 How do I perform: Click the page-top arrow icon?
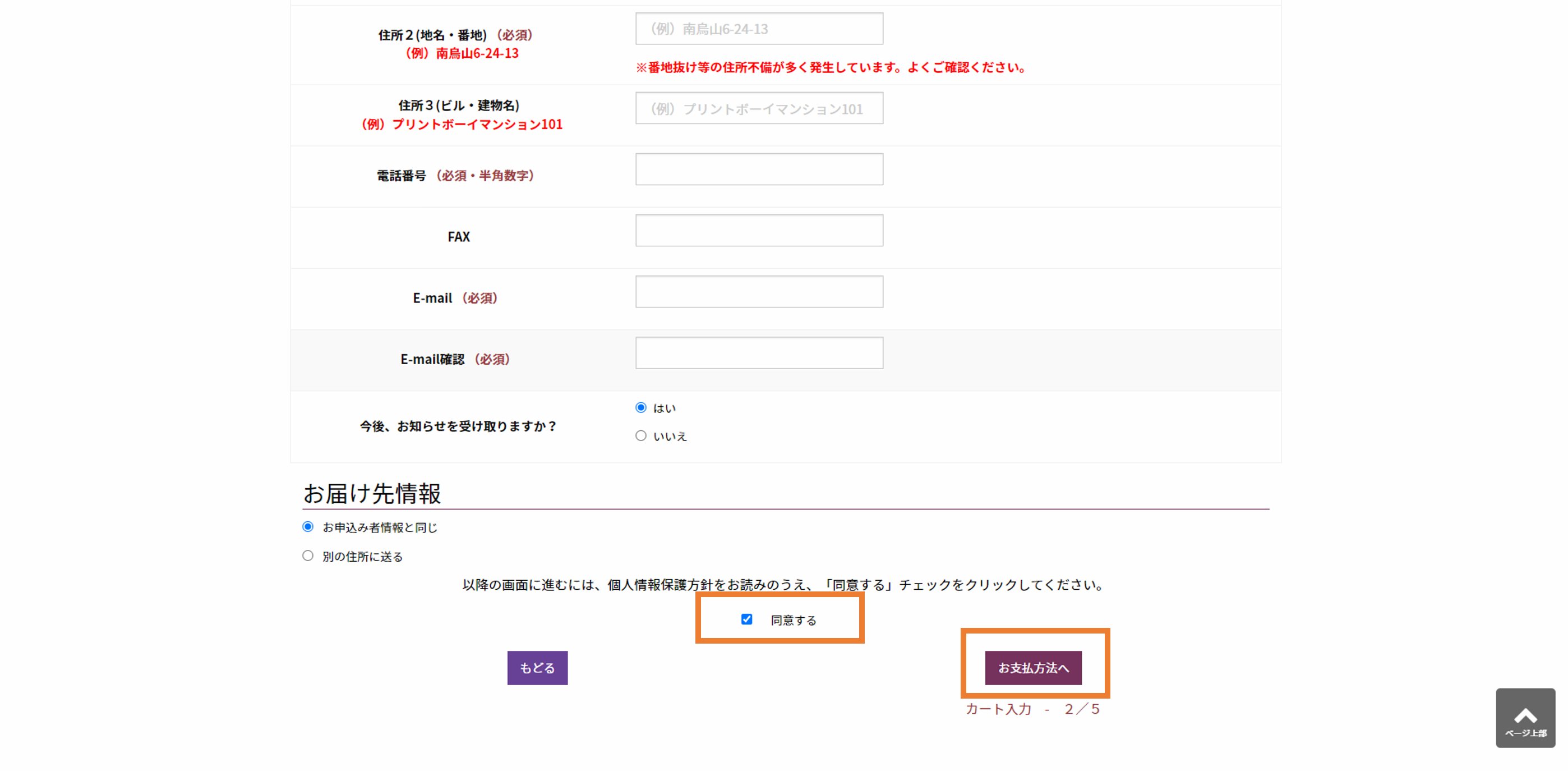pyautogui.click(x=1525, y=717)
